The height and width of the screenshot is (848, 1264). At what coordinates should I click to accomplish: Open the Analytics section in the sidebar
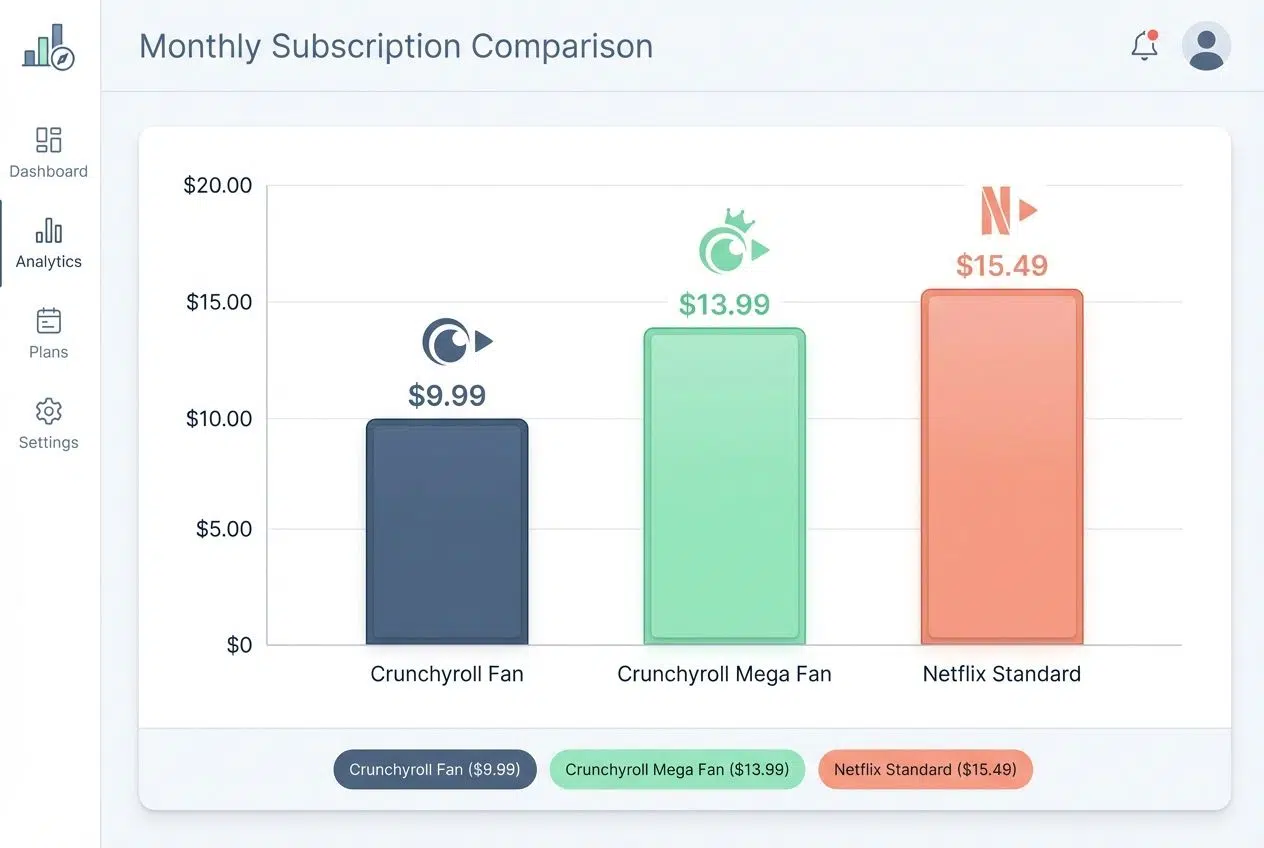48,243
